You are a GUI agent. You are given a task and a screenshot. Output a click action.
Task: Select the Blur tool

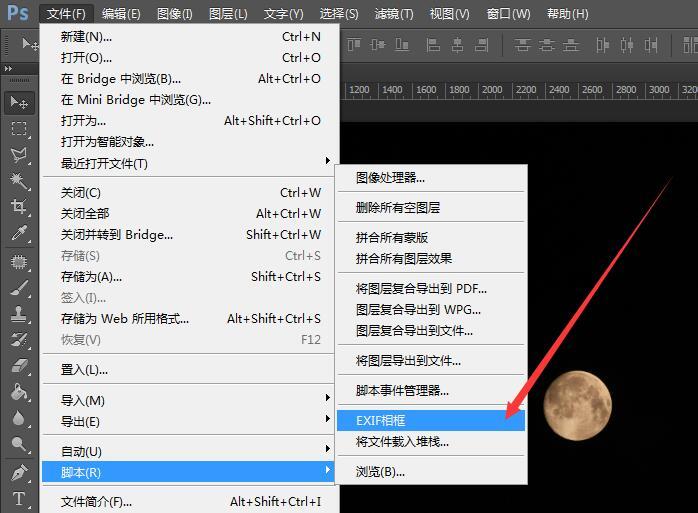point(19,418)
